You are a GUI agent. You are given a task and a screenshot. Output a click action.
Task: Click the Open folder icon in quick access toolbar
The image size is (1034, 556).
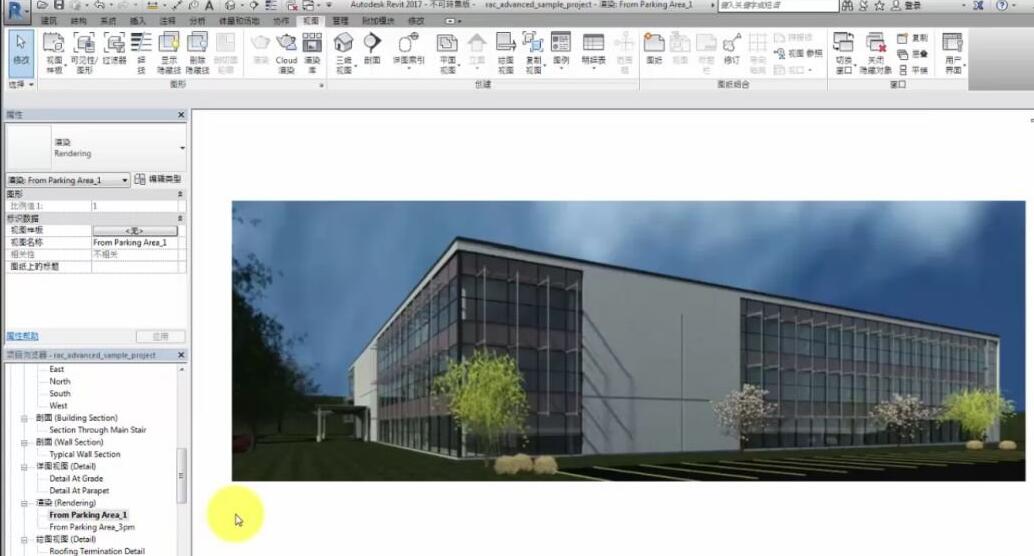pos(42,5)
